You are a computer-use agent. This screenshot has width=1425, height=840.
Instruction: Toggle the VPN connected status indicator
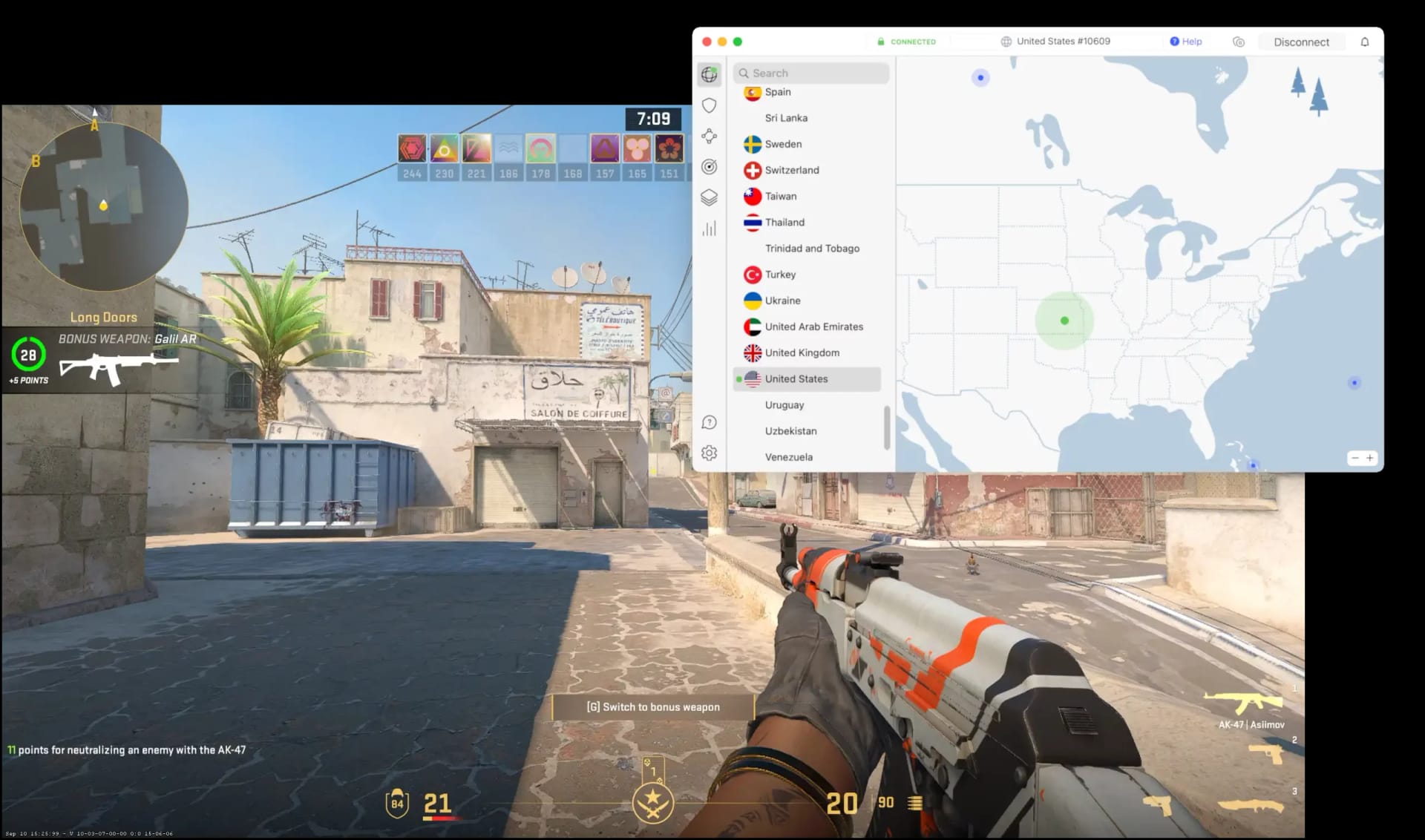coord(905,41)
